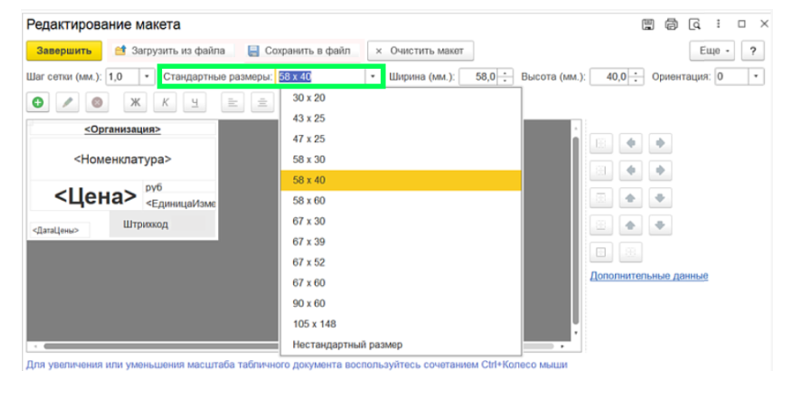
Task: Select the <Организация> cell in layout
Action: coord(123,129)
